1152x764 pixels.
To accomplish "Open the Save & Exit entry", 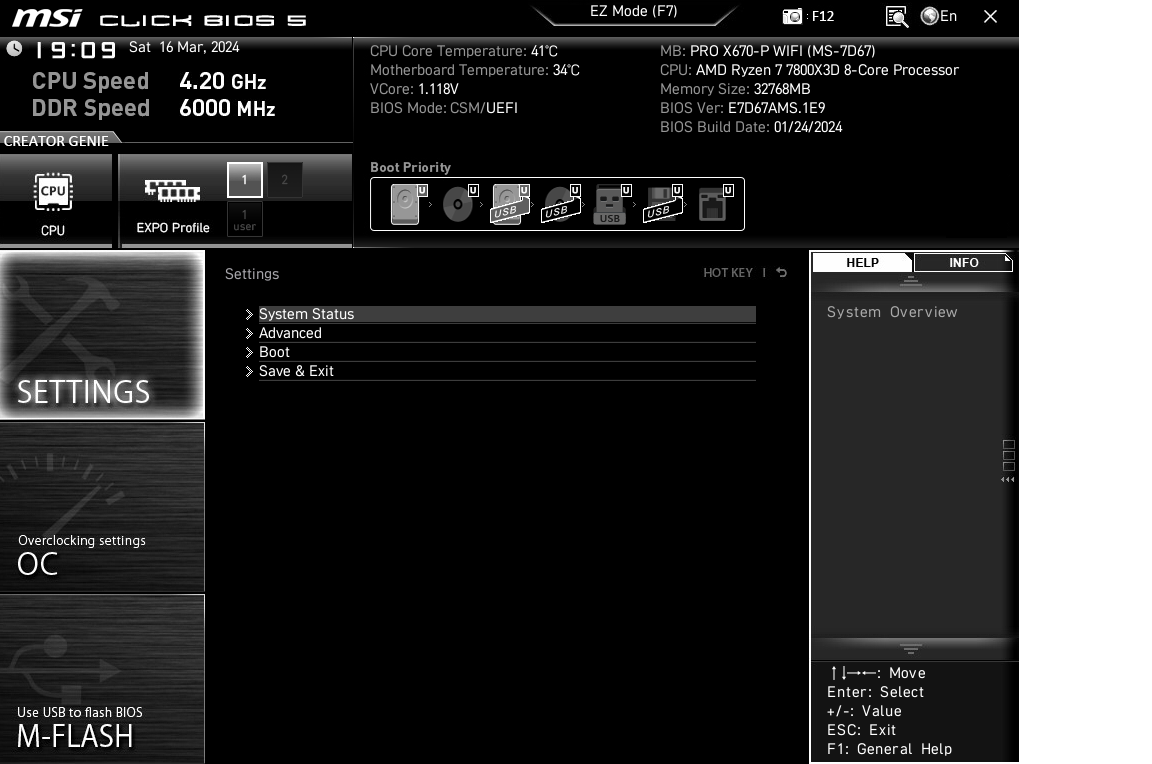I will pyautogui.click(x=507, y=372).
